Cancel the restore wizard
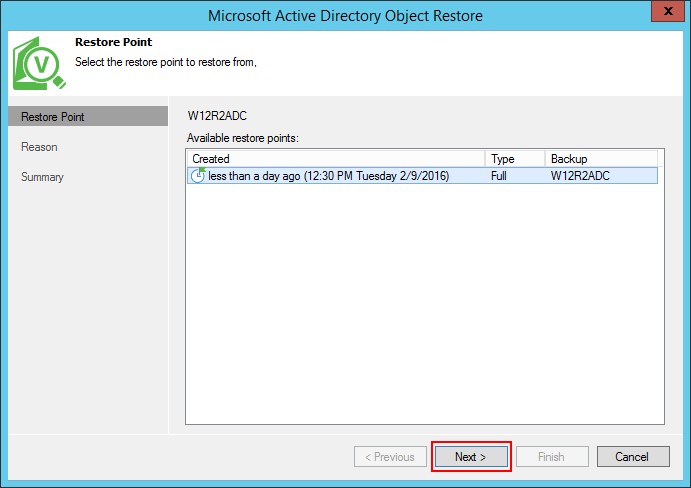 (633, 457)
